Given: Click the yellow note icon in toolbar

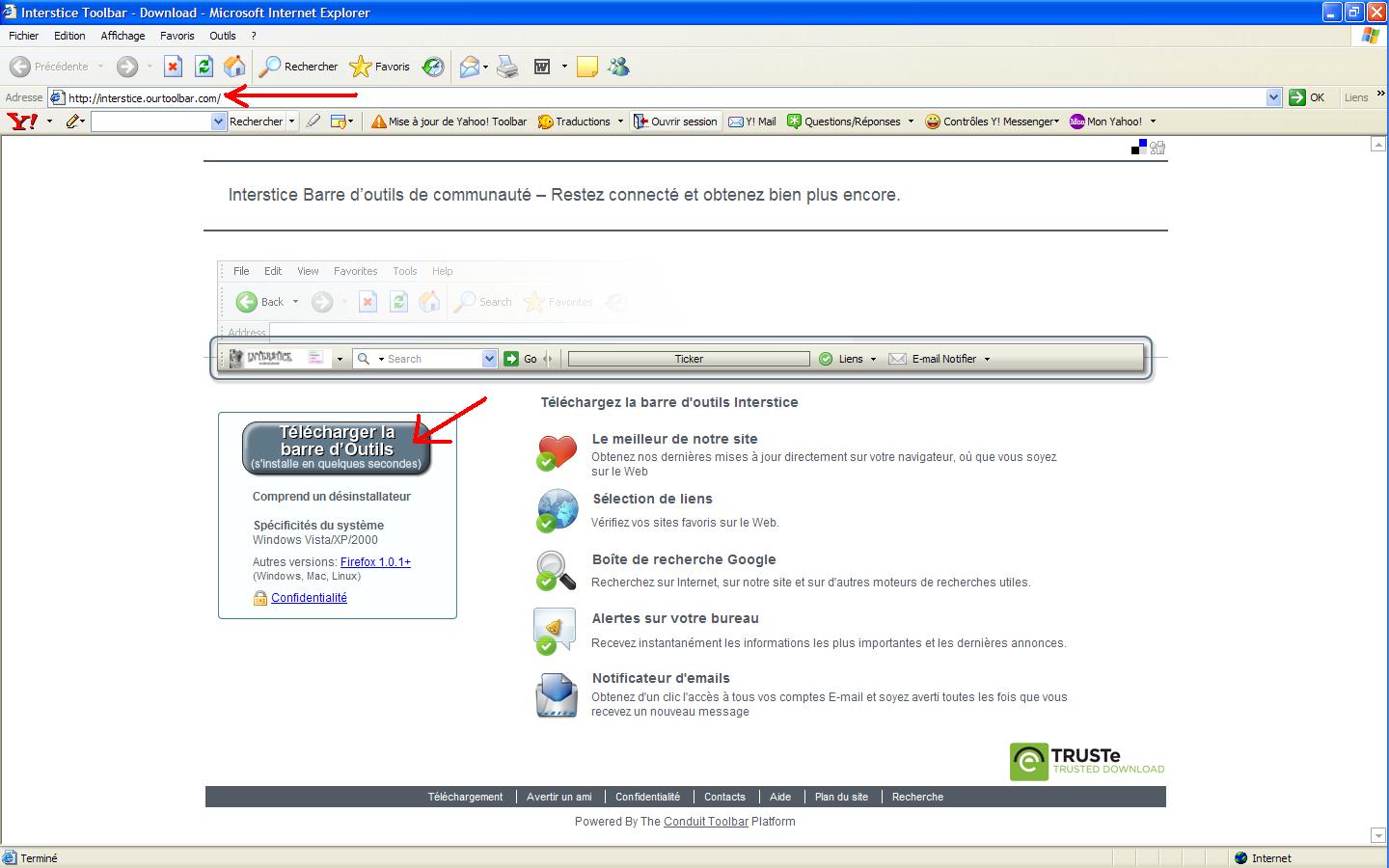Looking at the screenshot, I should [586, 67].
